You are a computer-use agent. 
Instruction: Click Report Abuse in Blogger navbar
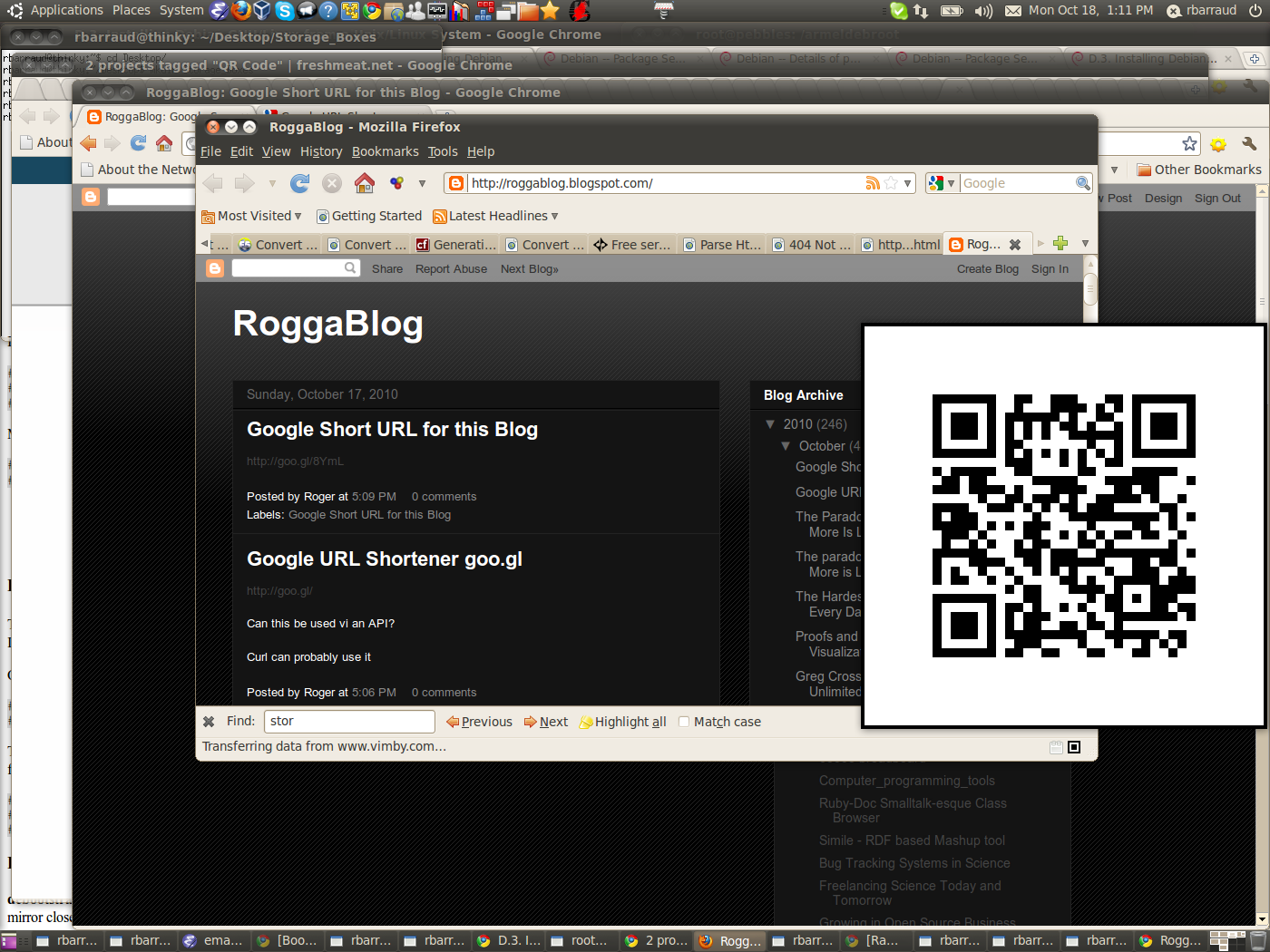[x=451, y=269]
